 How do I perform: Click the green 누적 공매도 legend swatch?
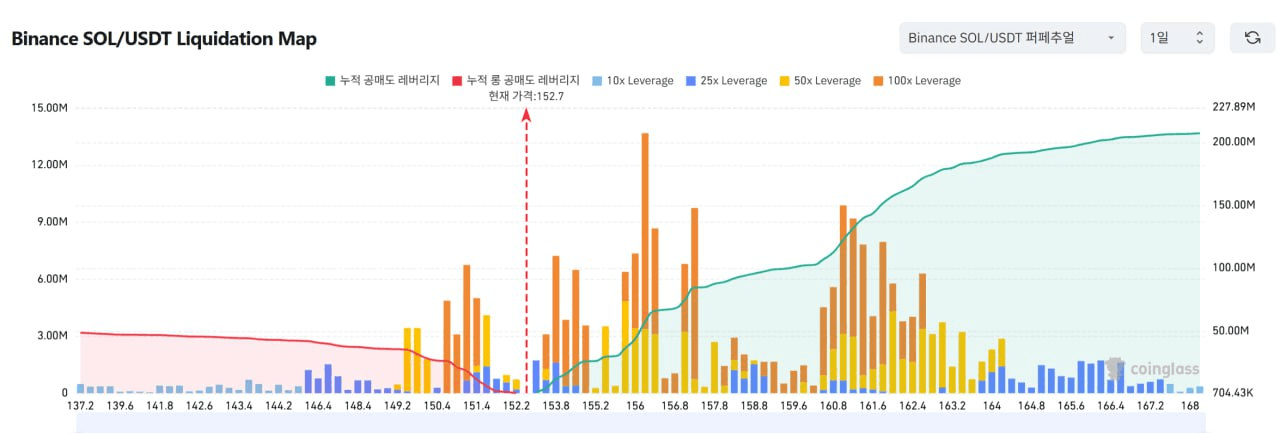pos(329,80)
